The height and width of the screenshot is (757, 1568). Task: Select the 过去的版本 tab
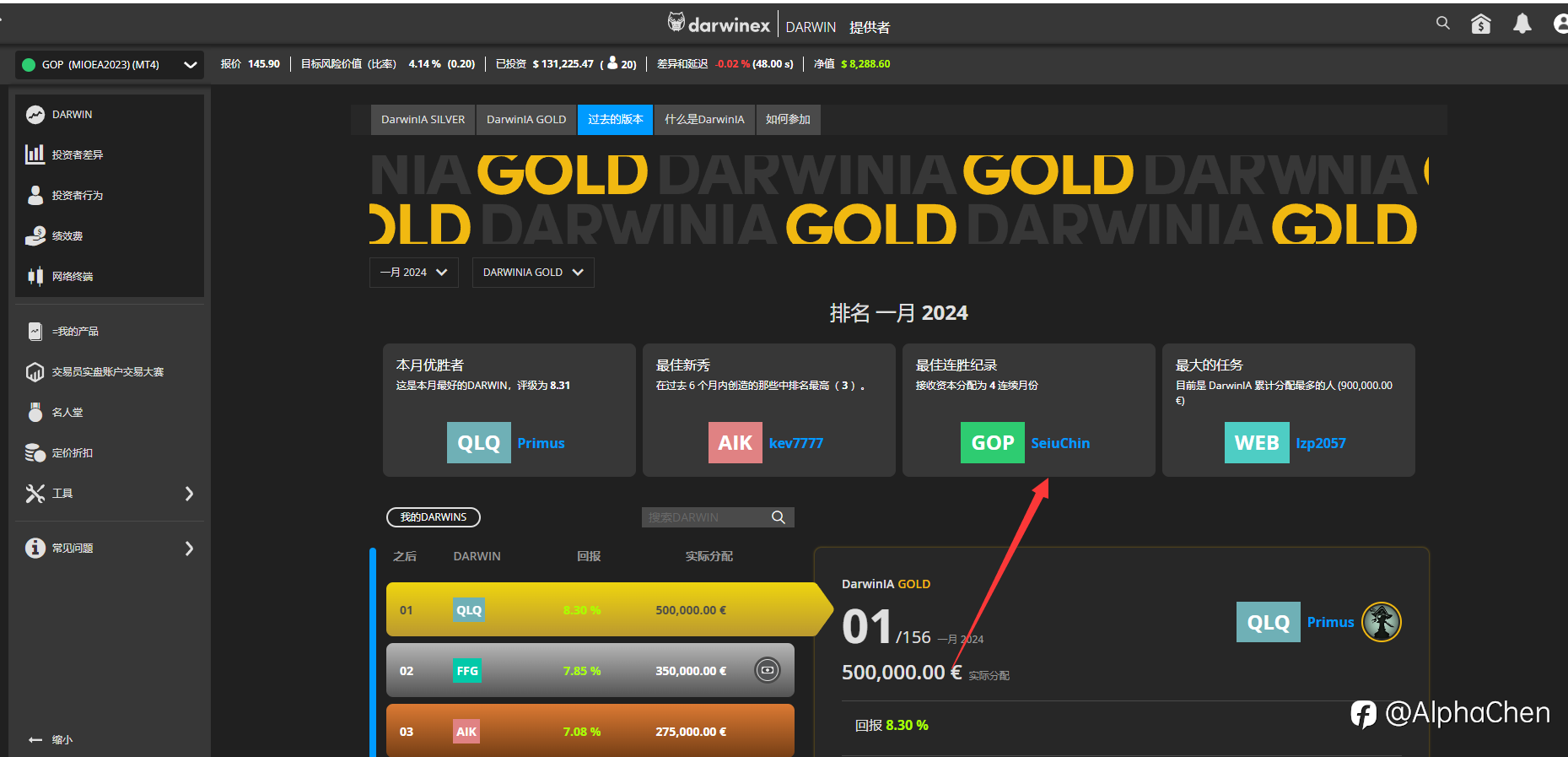pyautogui.click(x=616, y=119)
